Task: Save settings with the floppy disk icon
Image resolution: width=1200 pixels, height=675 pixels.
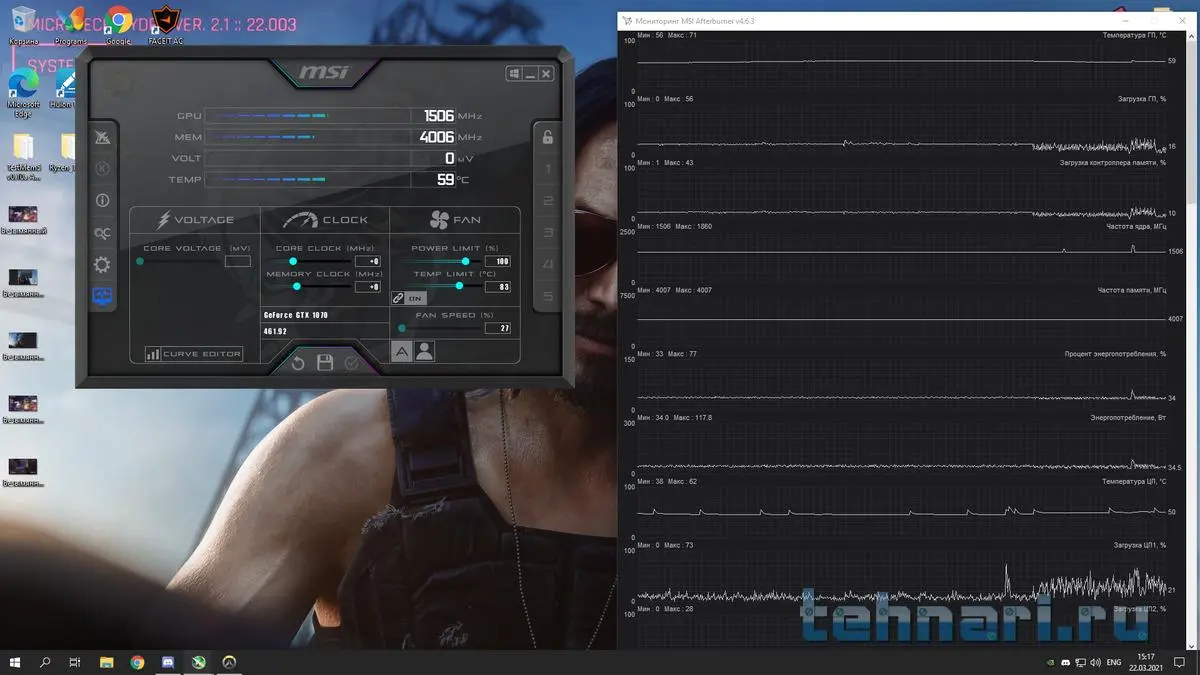Action: 325,363
